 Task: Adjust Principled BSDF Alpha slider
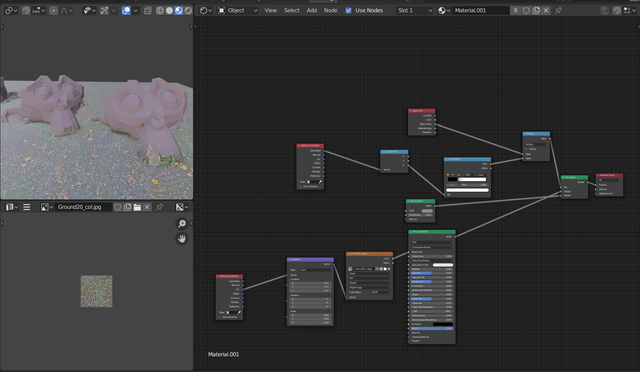[432, 329]
